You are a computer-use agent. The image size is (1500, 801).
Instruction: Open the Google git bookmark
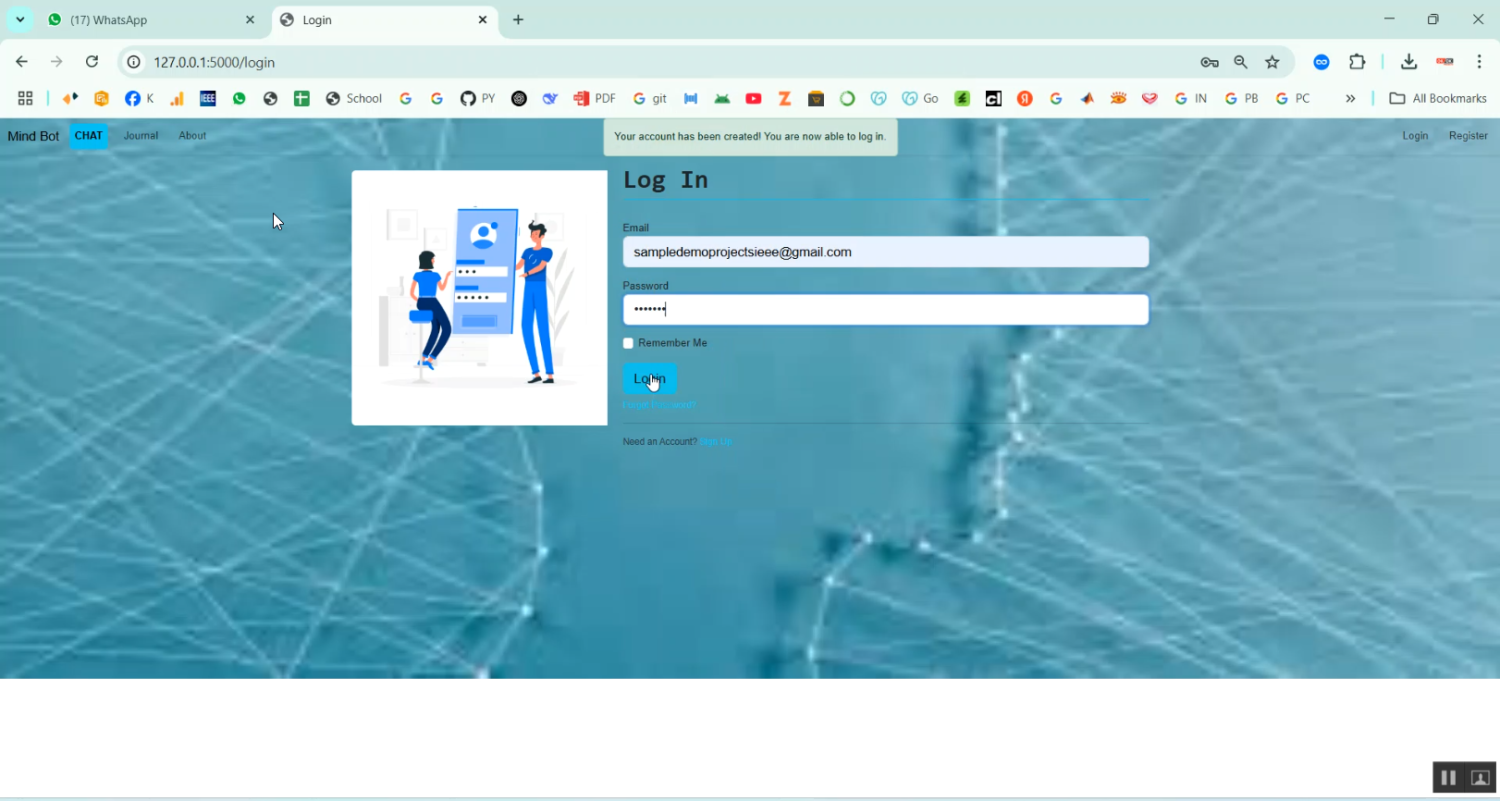(650, 98)
